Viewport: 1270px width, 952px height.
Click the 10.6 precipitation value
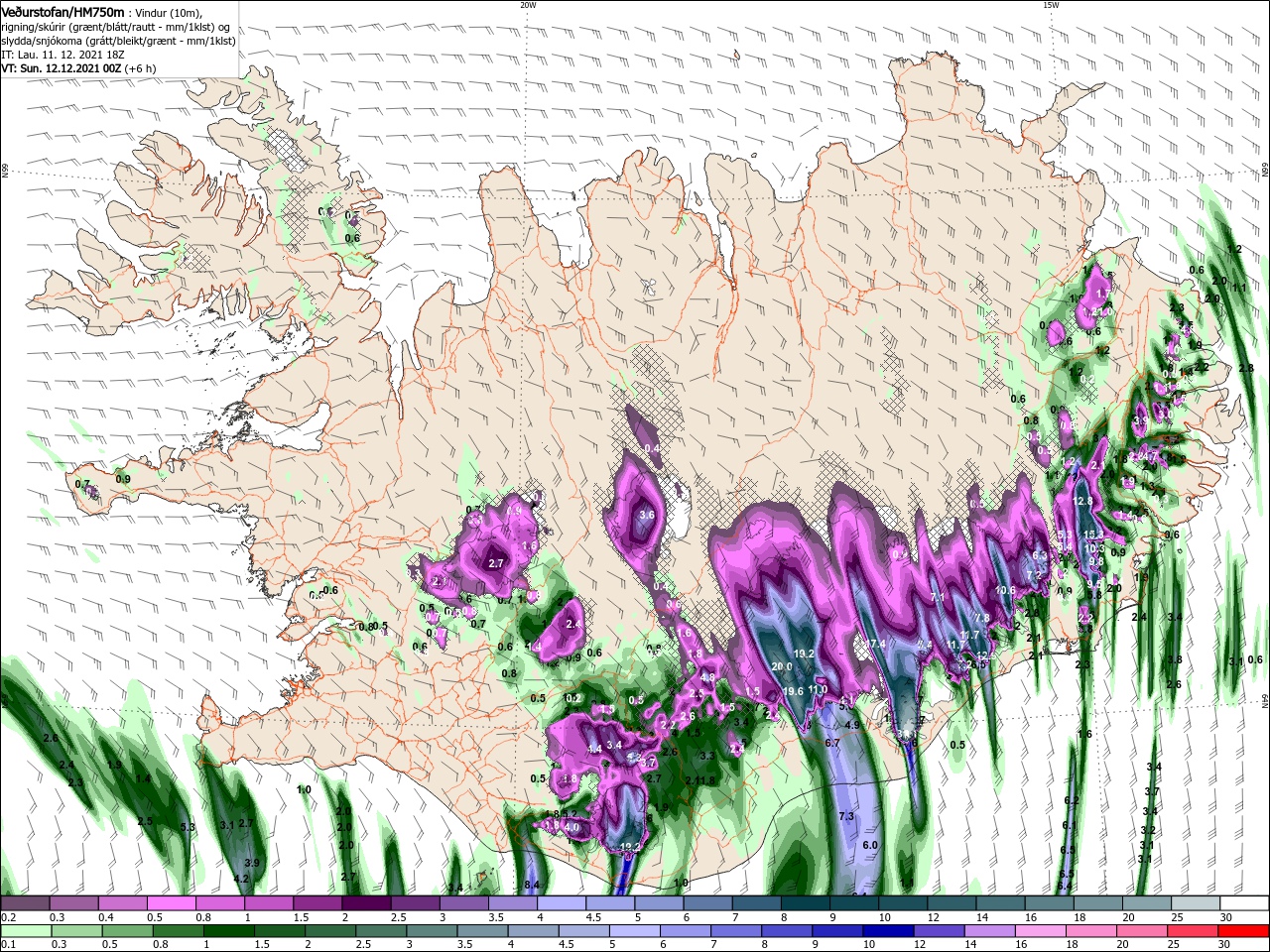1006,590
